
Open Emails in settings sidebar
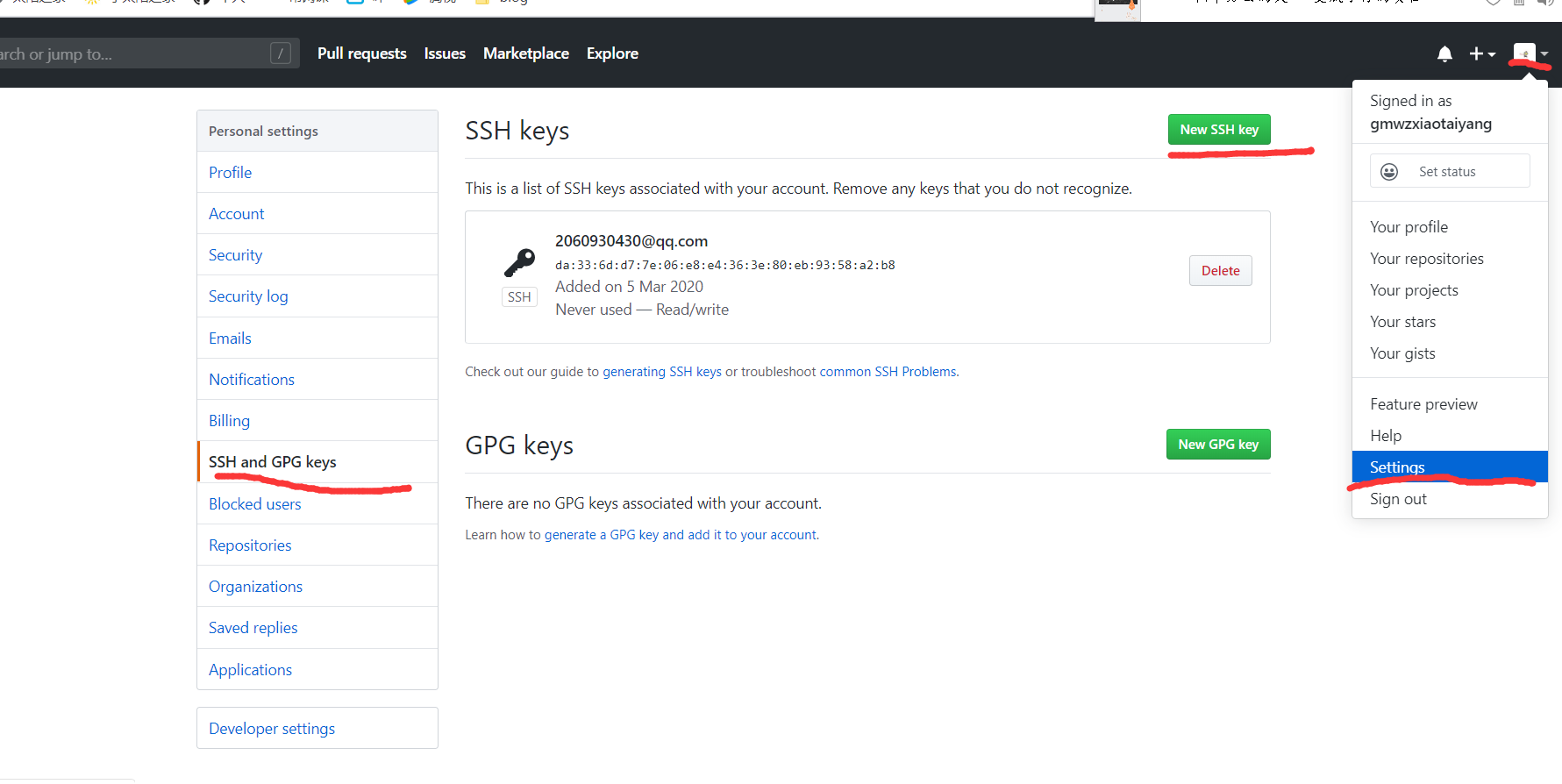(x=317, y=339)
